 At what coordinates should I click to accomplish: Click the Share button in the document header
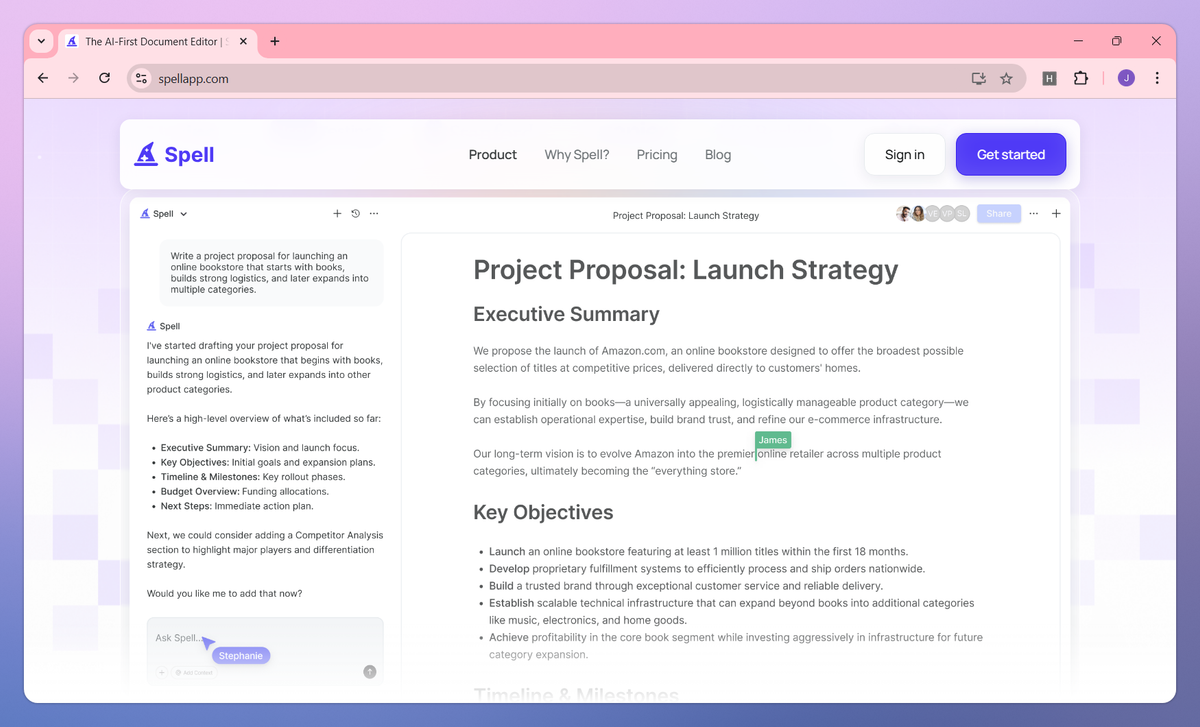[x=999, y=213]
